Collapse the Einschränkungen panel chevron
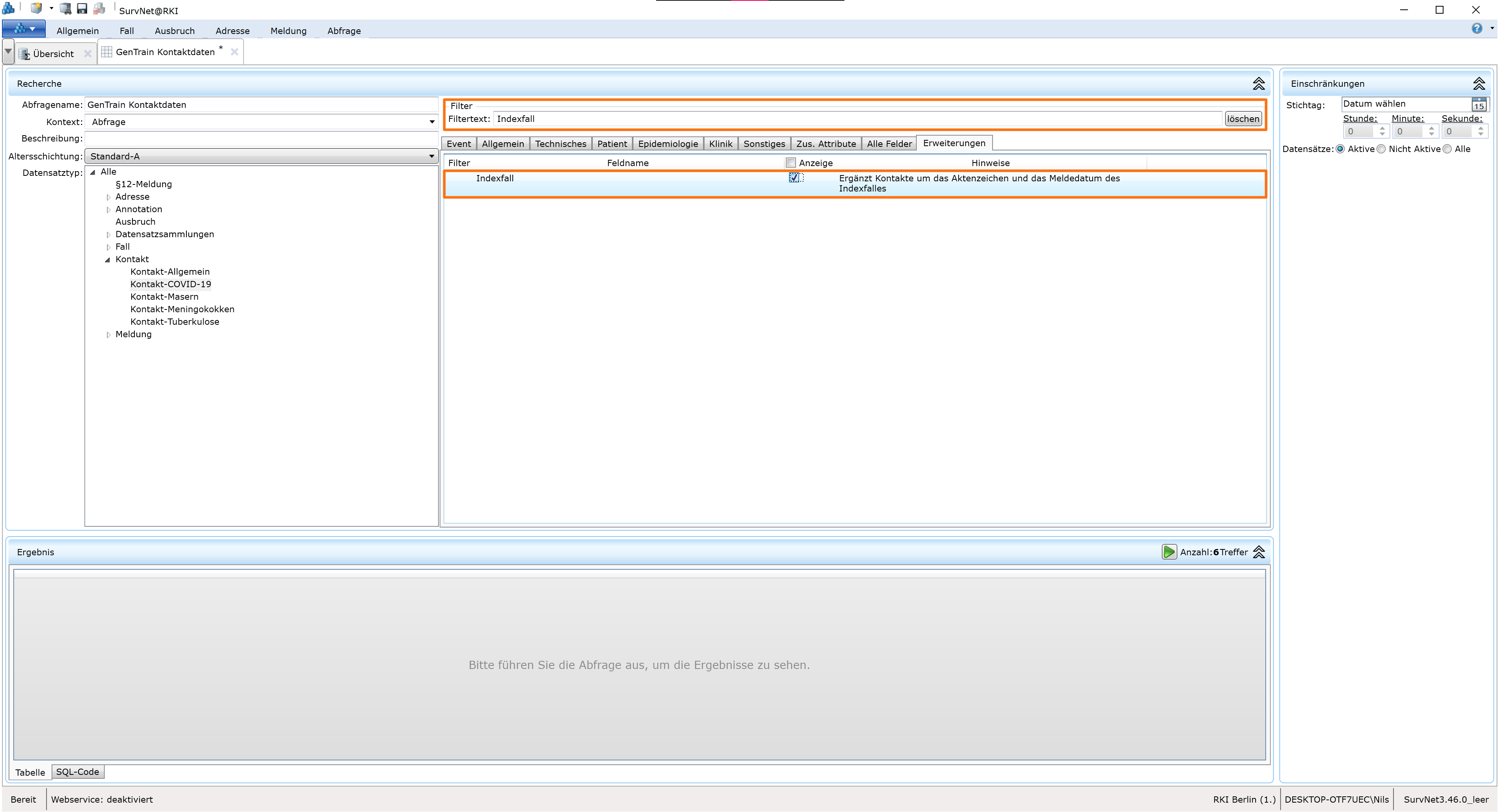The height and width of the screenshot is (812, 1499). [x=1479, y=84]
